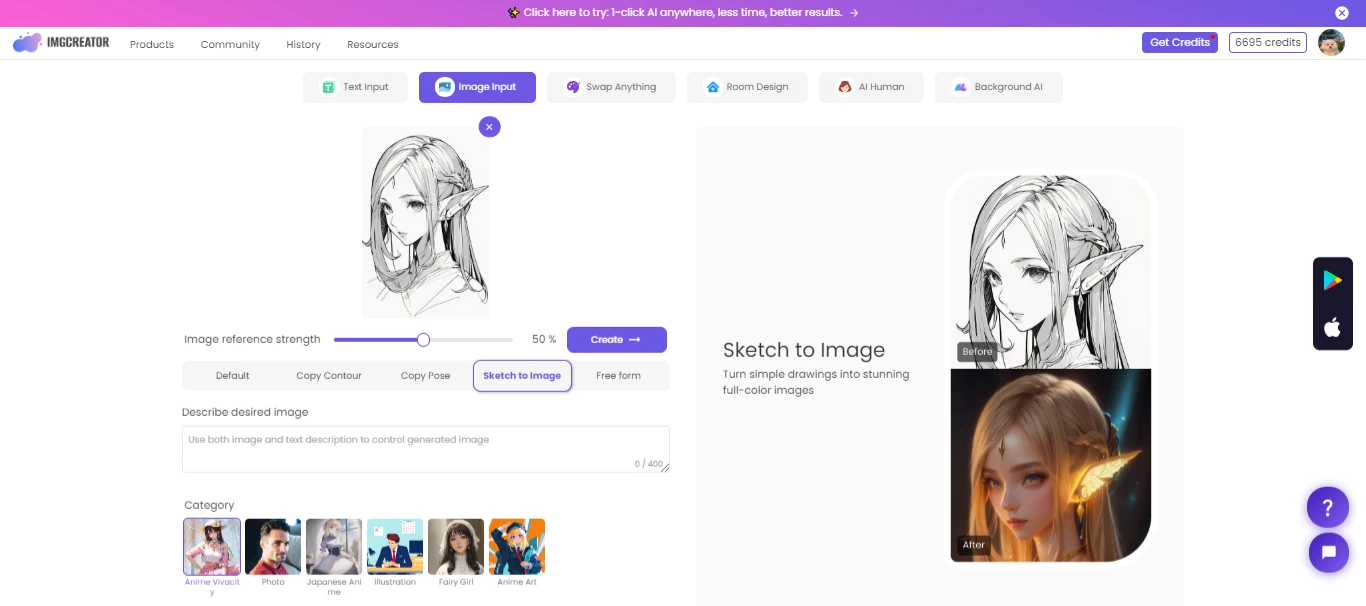Click the Sketch to Image heading
The width and height of the screenshot is (1366, 606).
pos(804,350)
